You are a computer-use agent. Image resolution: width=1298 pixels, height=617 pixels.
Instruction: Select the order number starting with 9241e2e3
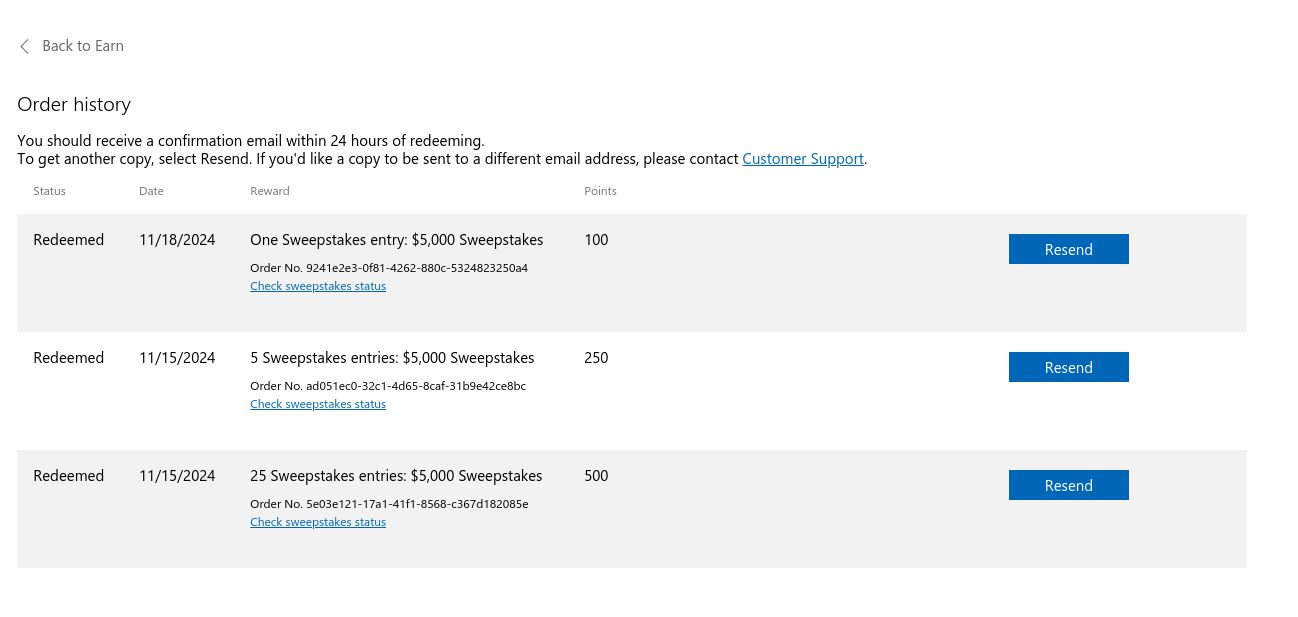click(417, 268)
